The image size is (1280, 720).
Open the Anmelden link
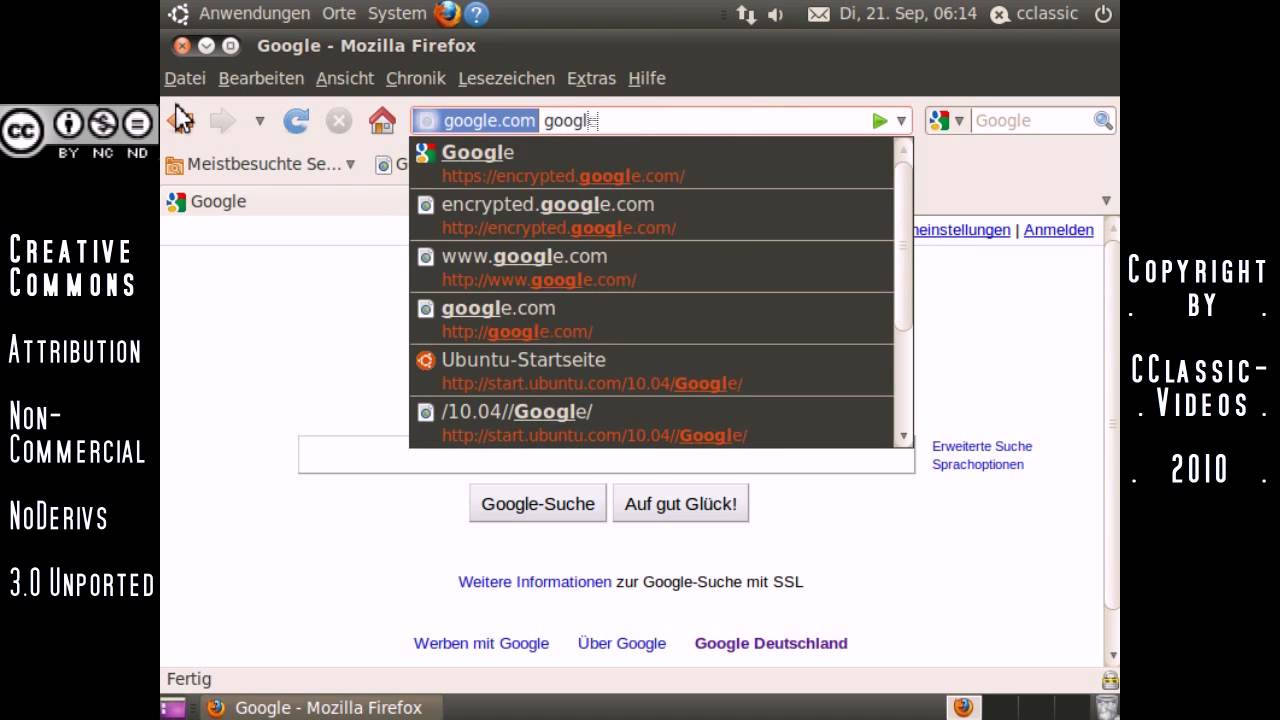(x=1058, y=230)
